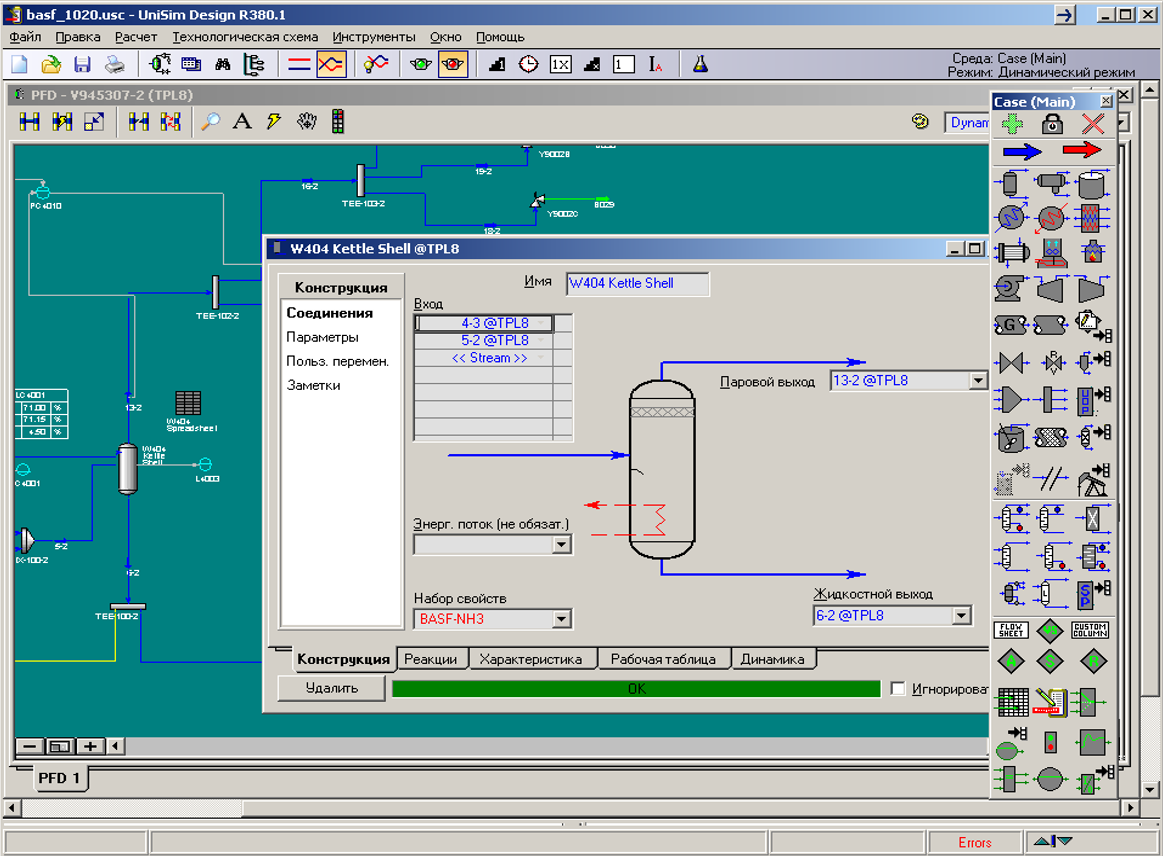Click the Удалить button
1163x856 pixels.
pos(332,688)
